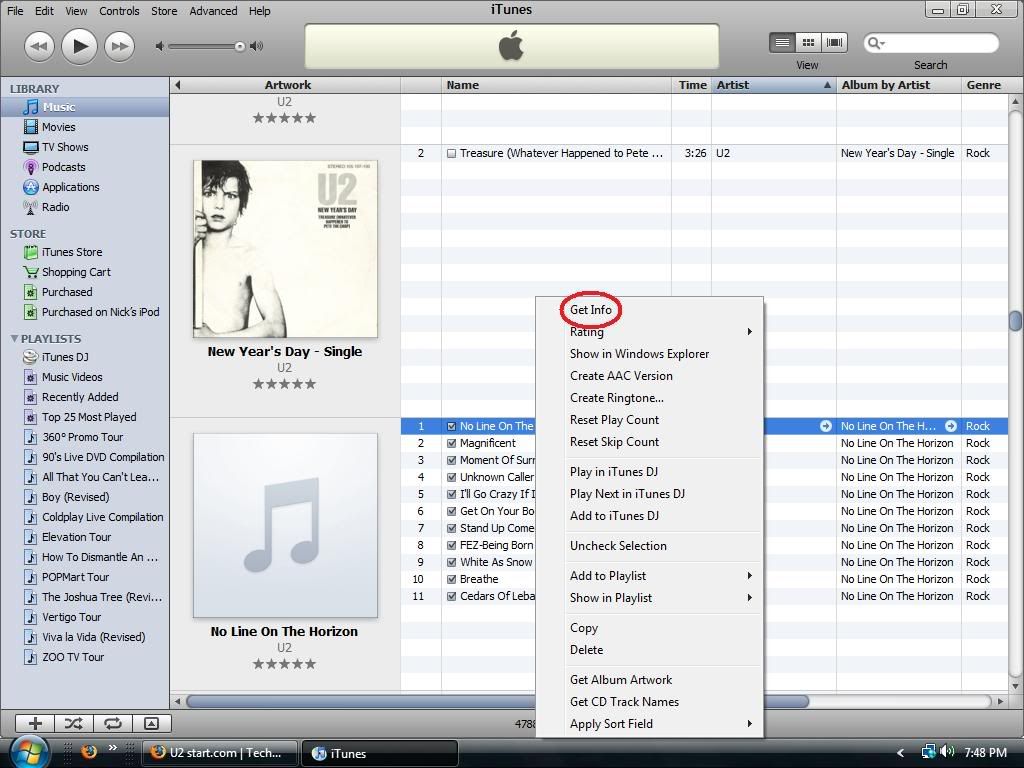This screenshot has width=1024, height=768.
Task: Open the Elevation Tour playlist
Action: coord(76,537)
